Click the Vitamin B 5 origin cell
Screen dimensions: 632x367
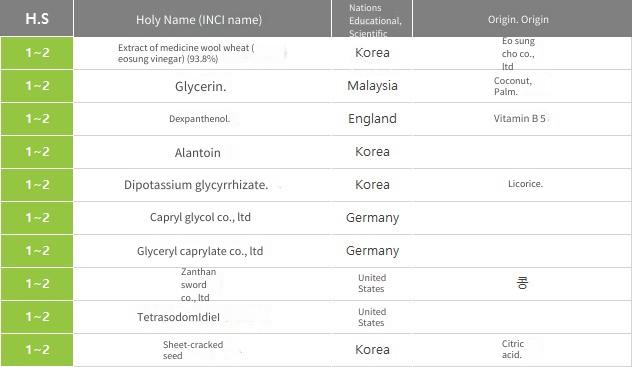(x=520, y=118)
